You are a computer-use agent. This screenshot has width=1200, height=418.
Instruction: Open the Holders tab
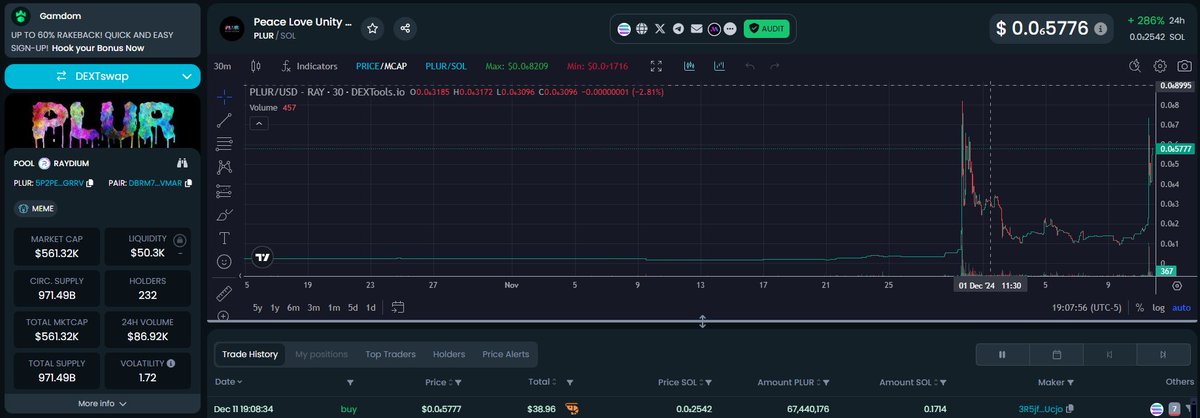449,354
